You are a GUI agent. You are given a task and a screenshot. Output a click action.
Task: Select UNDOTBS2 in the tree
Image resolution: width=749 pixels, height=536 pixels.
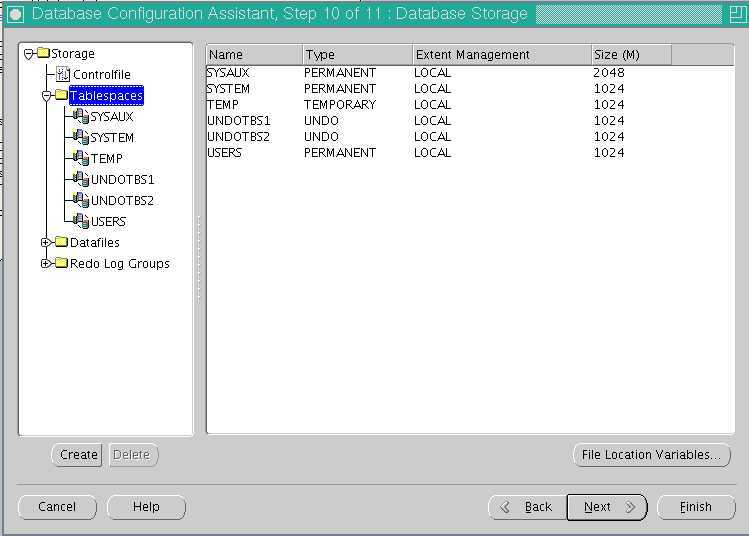click(122, 201)
